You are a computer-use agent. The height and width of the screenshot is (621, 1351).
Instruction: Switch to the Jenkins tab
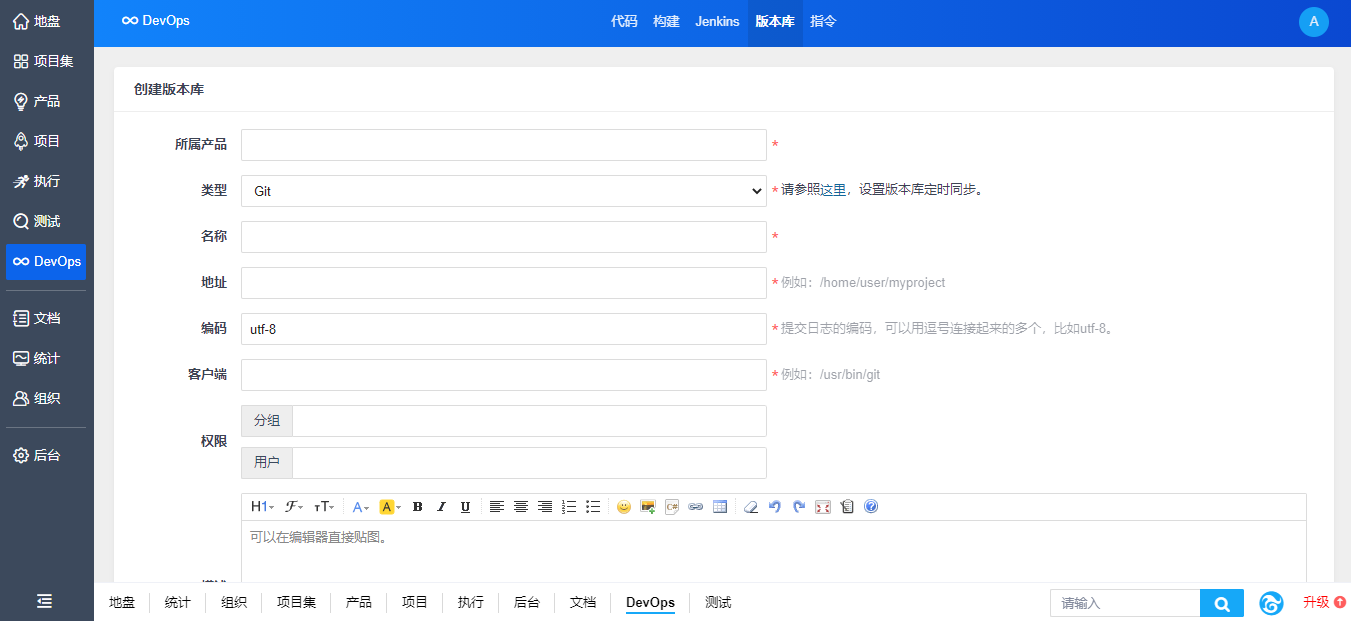(717, 21)
